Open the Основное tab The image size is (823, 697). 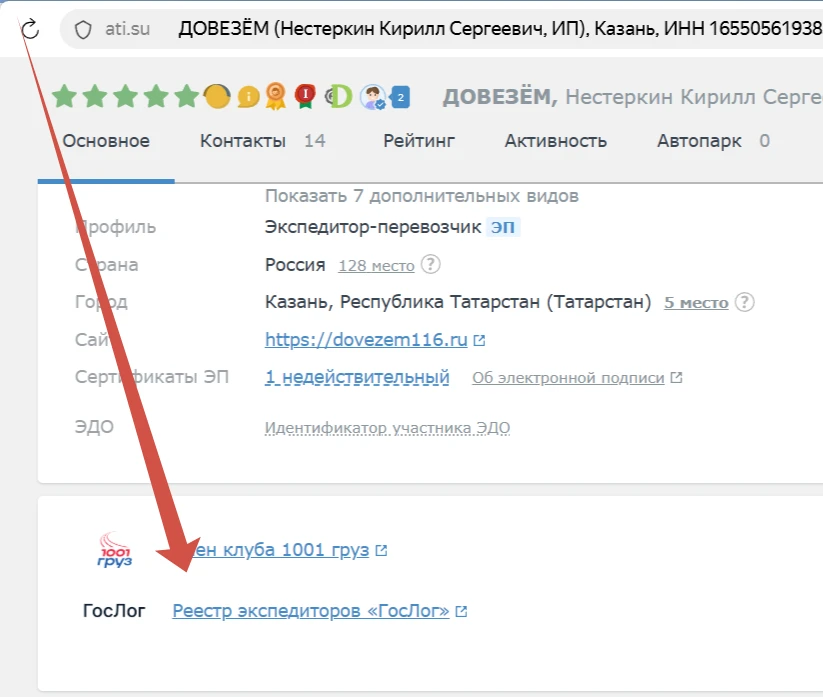(x=106, y=141)
